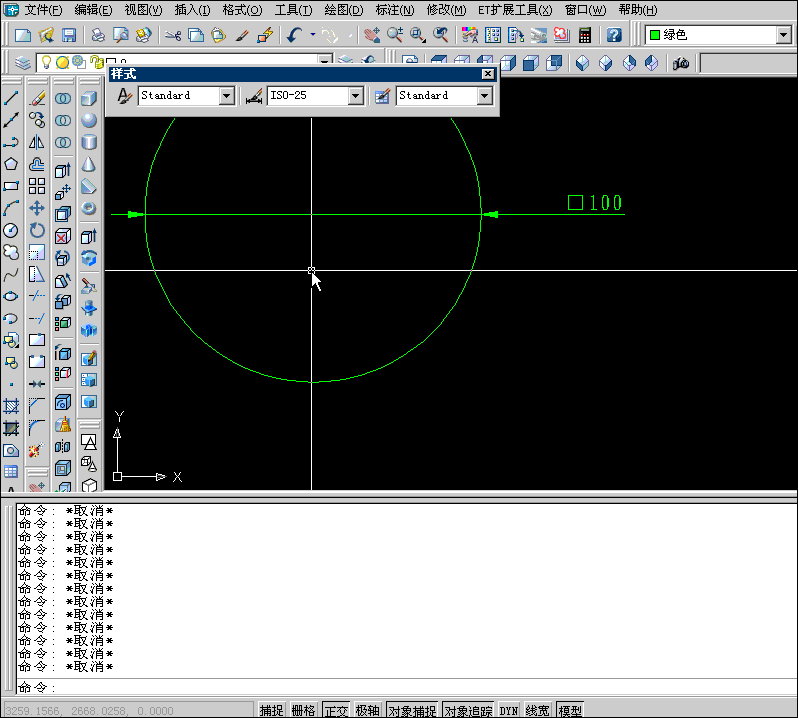This screenshot has width=798, height=718.
Task: Select the Hatch tool
Action: tap(11, 406)
